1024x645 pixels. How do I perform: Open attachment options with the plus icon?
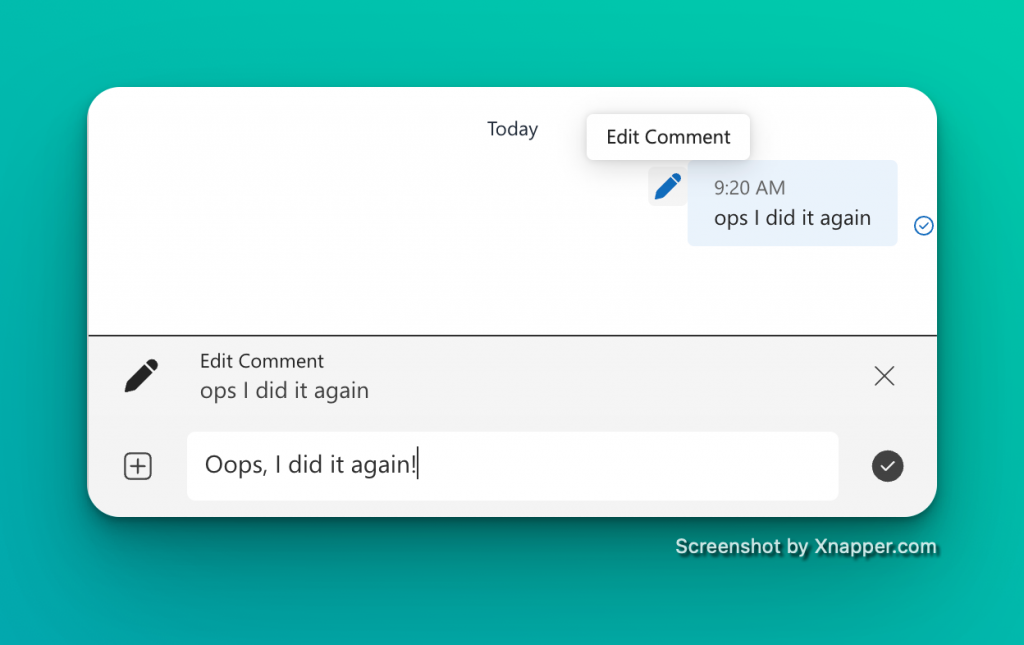point(137,466)
